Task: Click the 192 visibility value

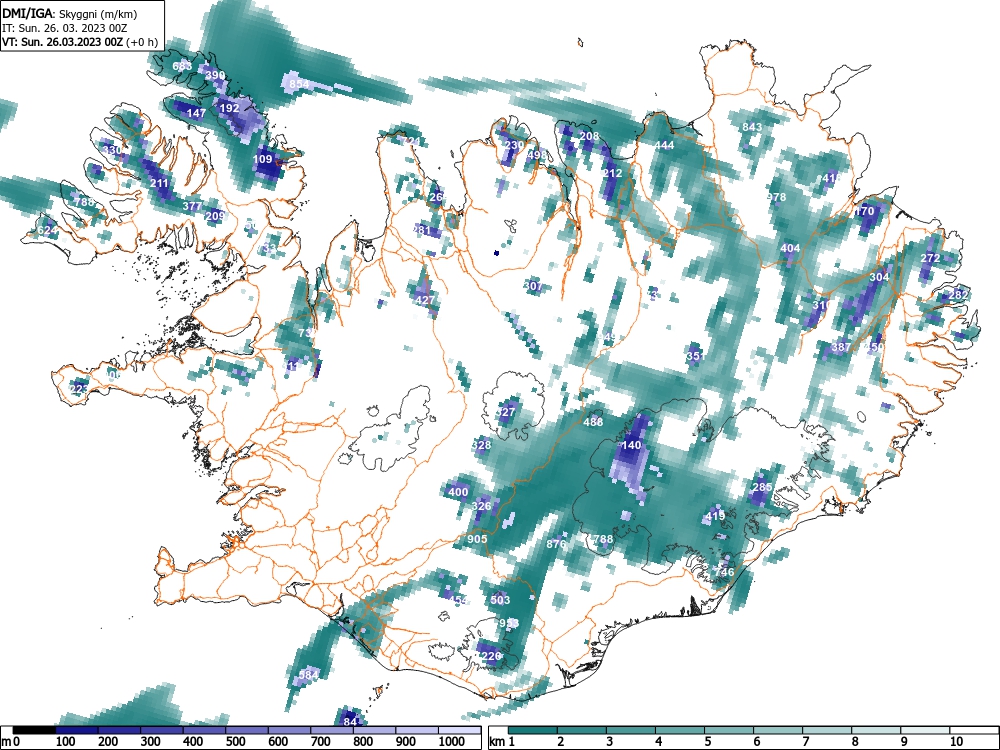Action: (x=229, y=108)
